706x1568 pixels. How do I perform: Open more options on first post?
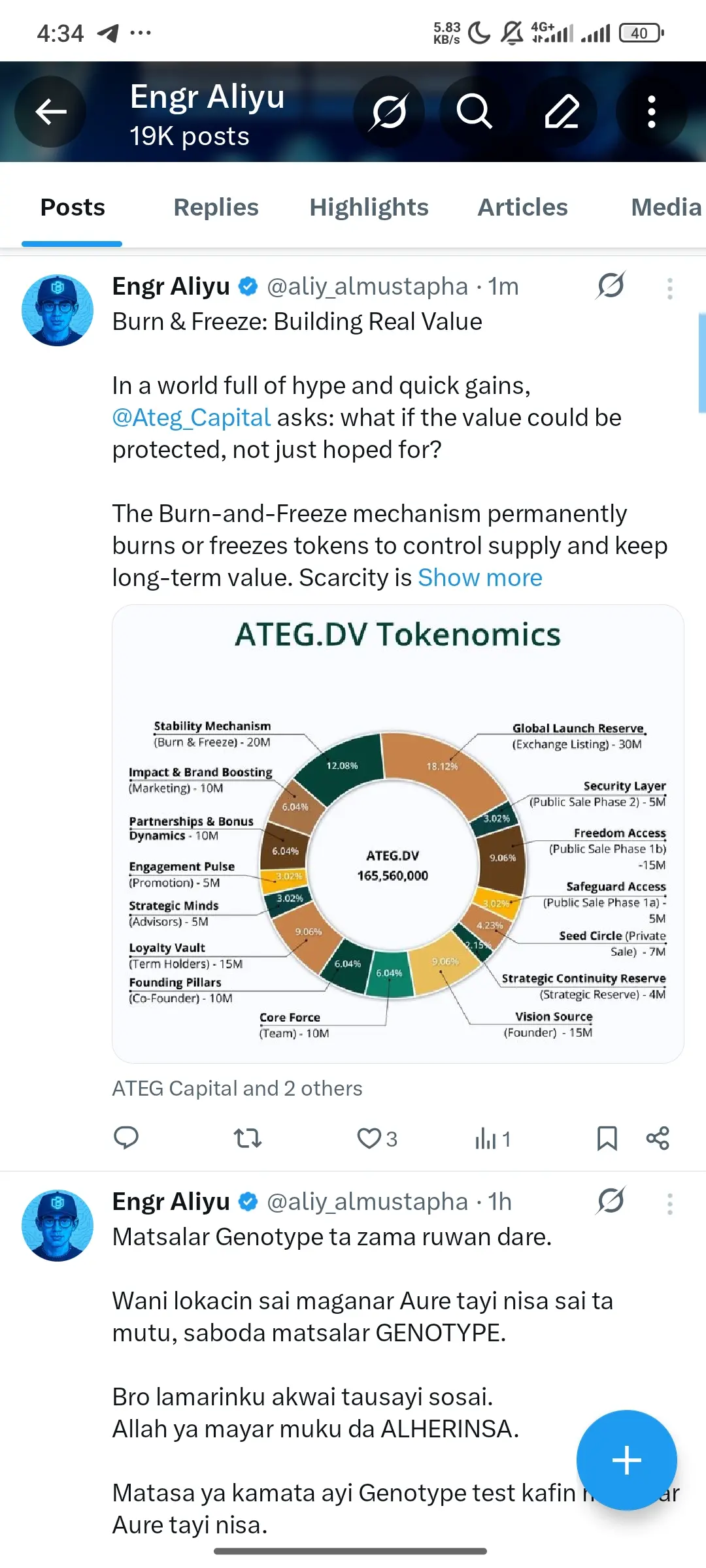[x=669, y=288]
